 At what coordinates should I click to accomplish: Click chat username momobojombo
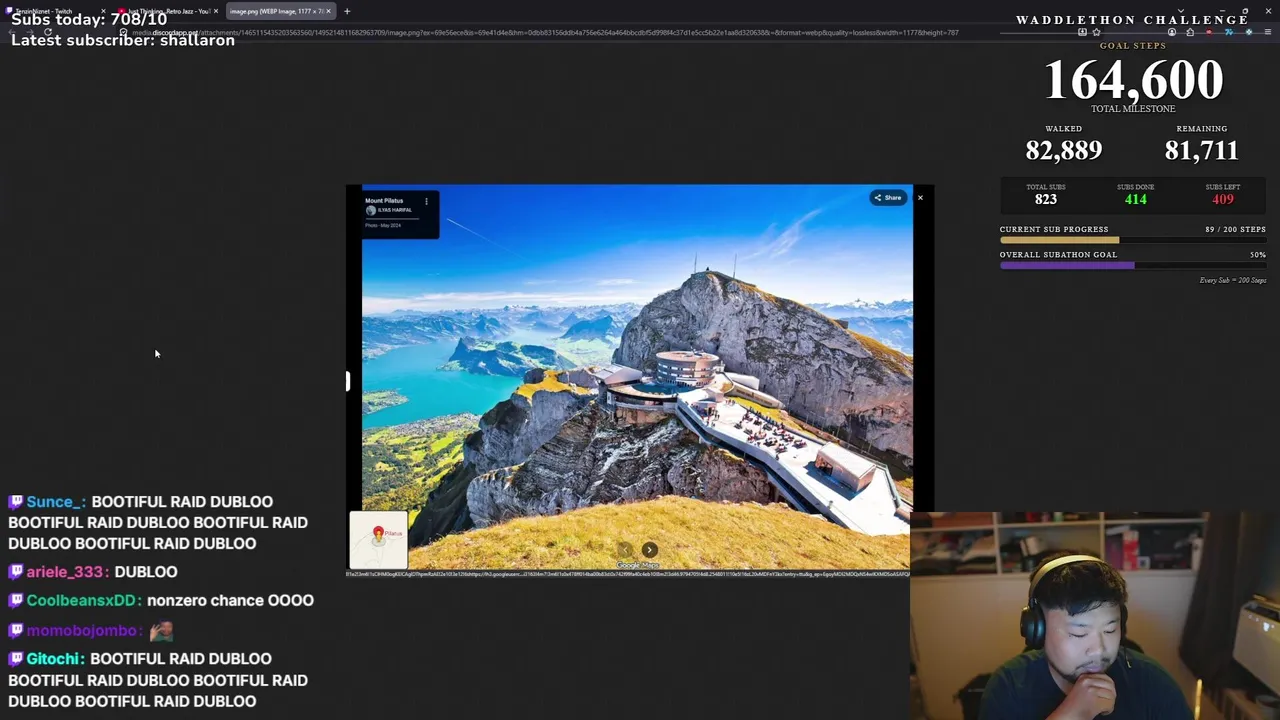(x=82, y=631)
